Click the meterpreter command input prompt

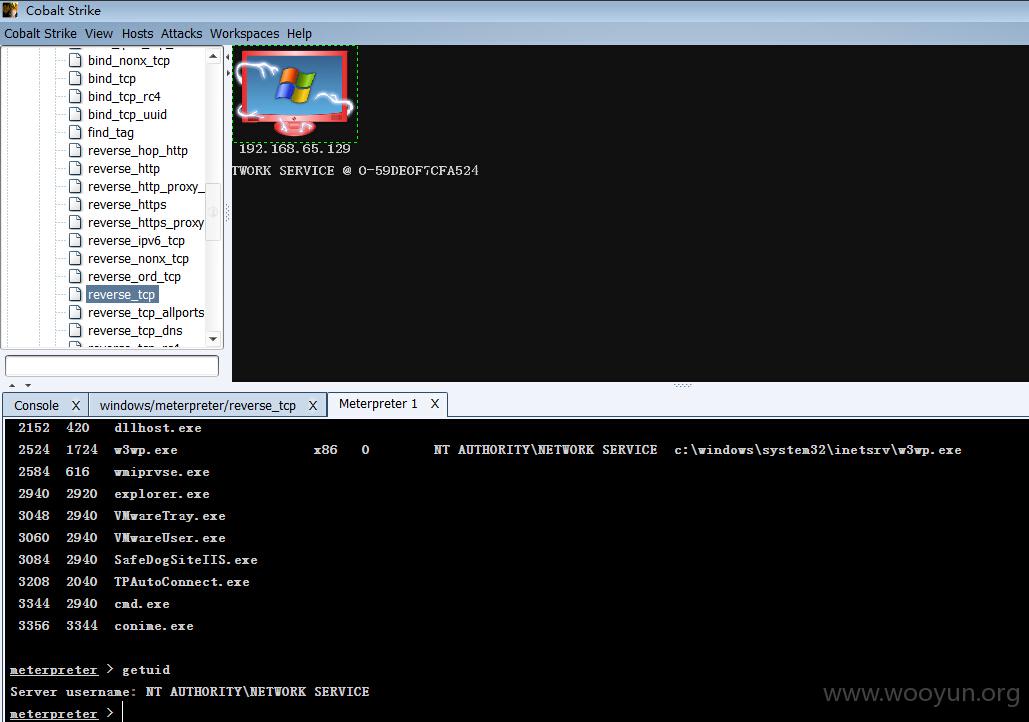[62, 713]
